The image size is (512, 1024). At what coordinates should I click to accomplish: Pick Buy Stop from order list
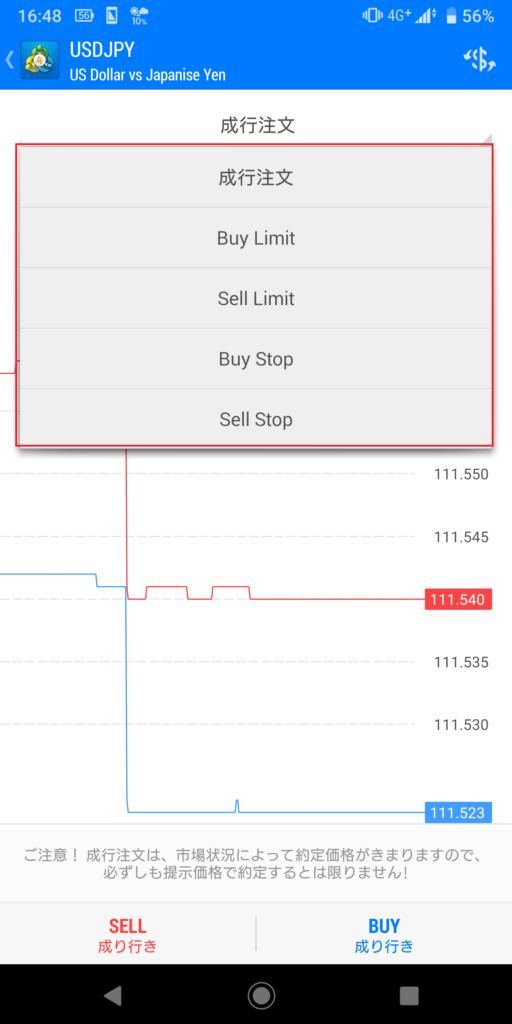[x=256, y=359]
